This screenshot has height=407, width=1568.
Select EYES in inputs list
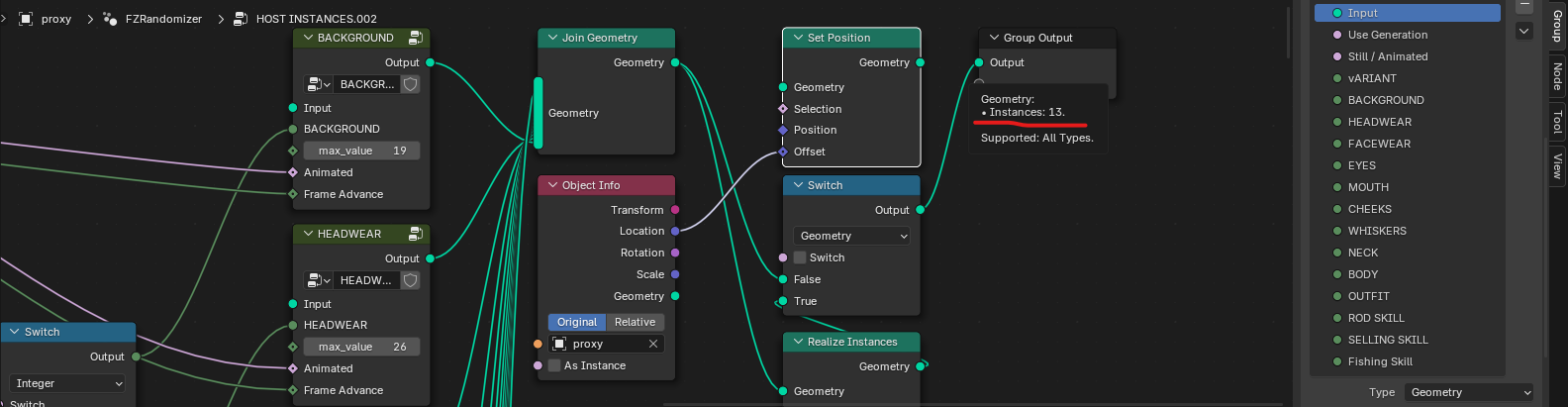(x=1407, y=165)
